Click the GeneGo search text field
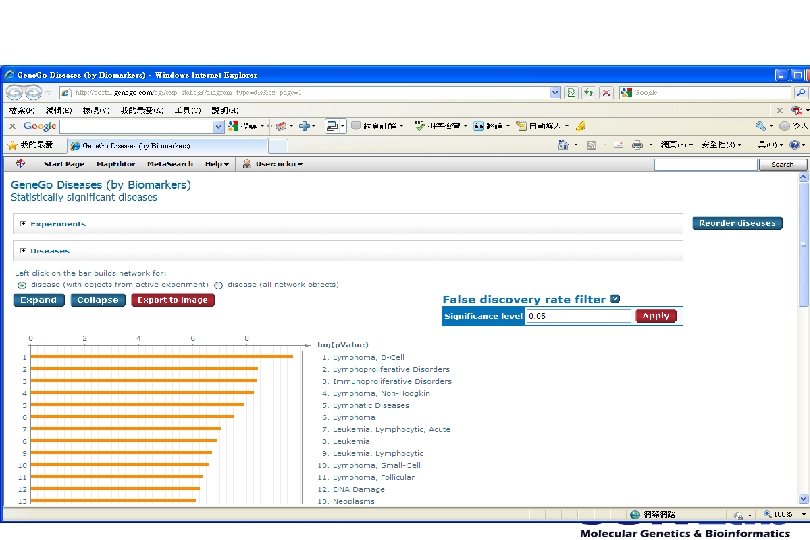 point(705,164)
